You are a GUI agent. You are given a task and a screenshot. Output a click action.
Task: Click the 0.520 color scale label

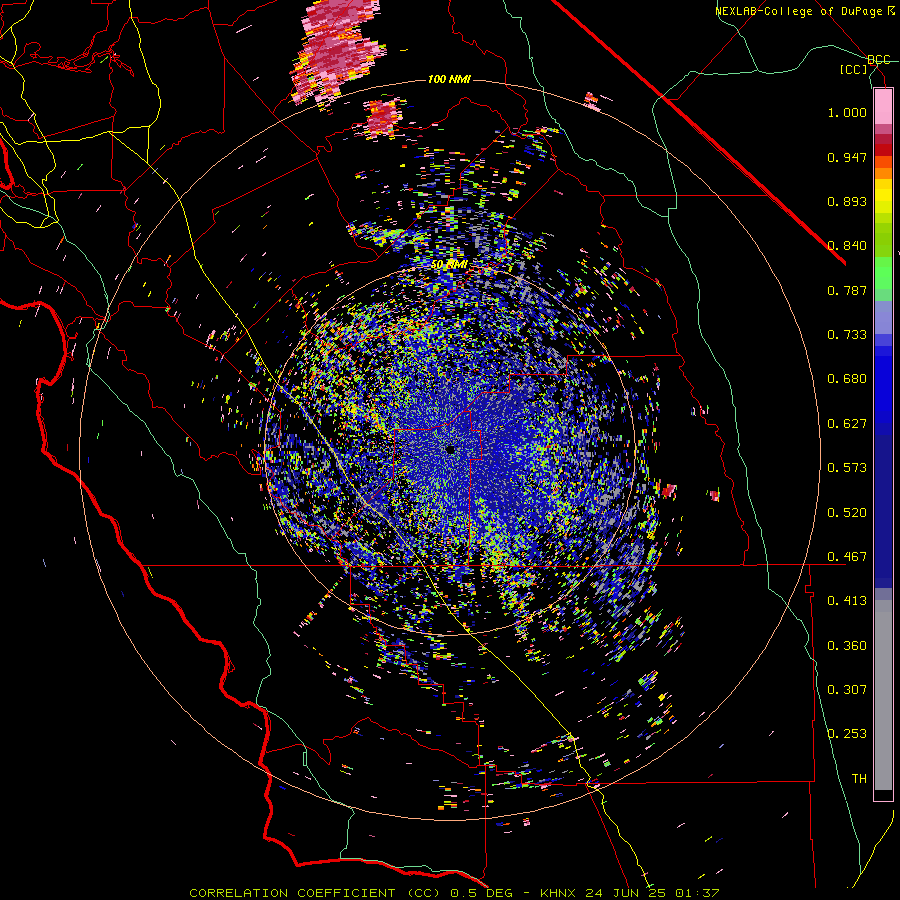tap(847, 512)
